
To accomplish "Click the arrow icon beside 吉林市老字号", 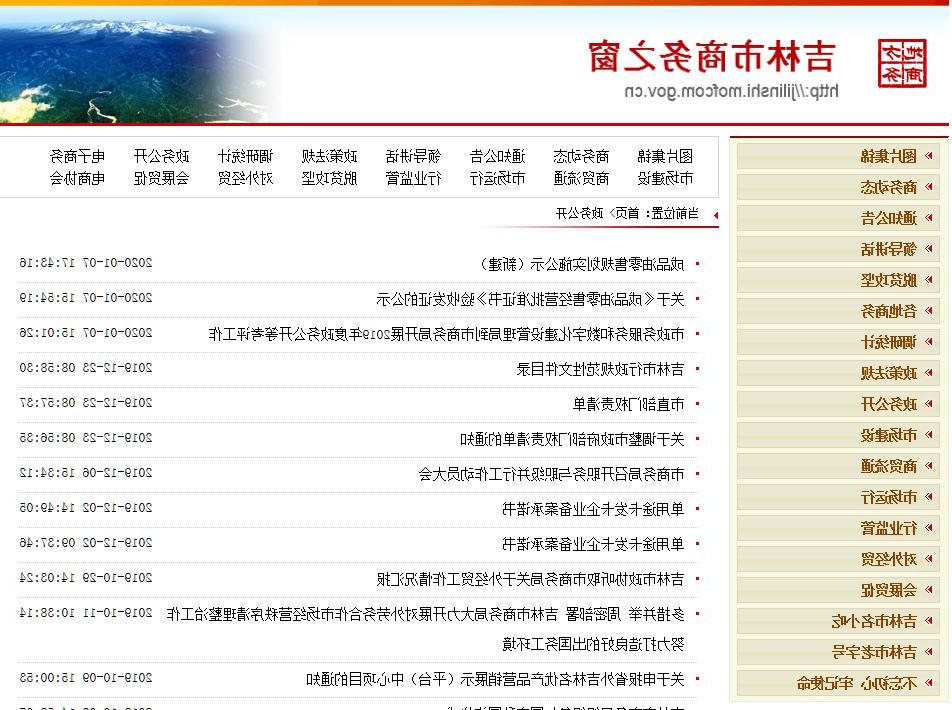I will (x=928, y=652).
